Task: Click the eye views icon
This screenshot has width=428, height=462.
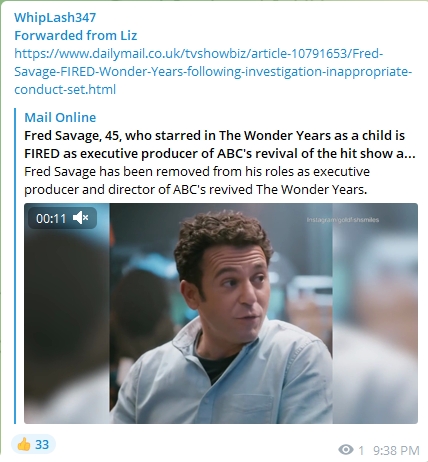Action: click(346, 450)
